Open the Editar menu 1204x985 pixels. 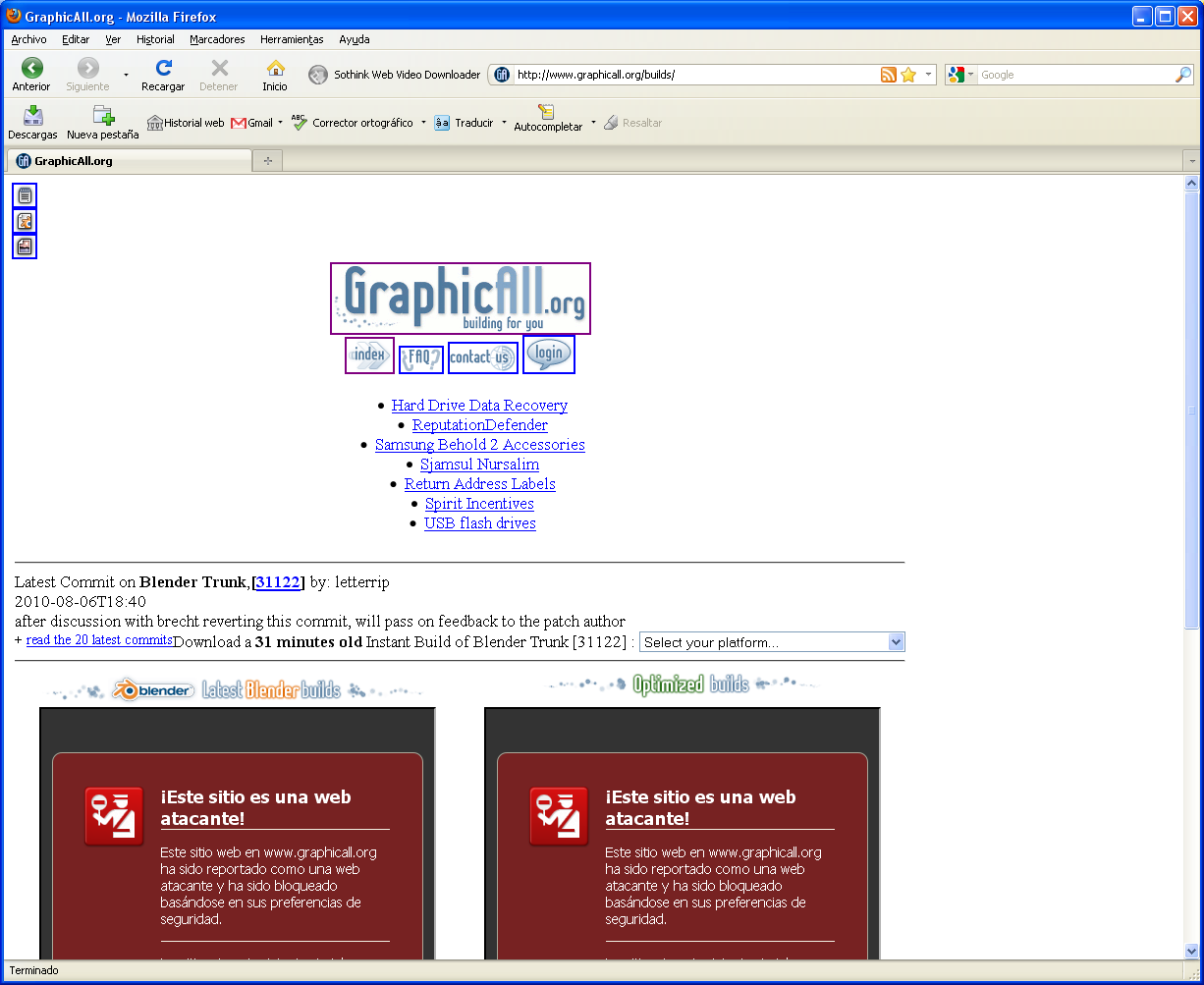coord(76,39)
